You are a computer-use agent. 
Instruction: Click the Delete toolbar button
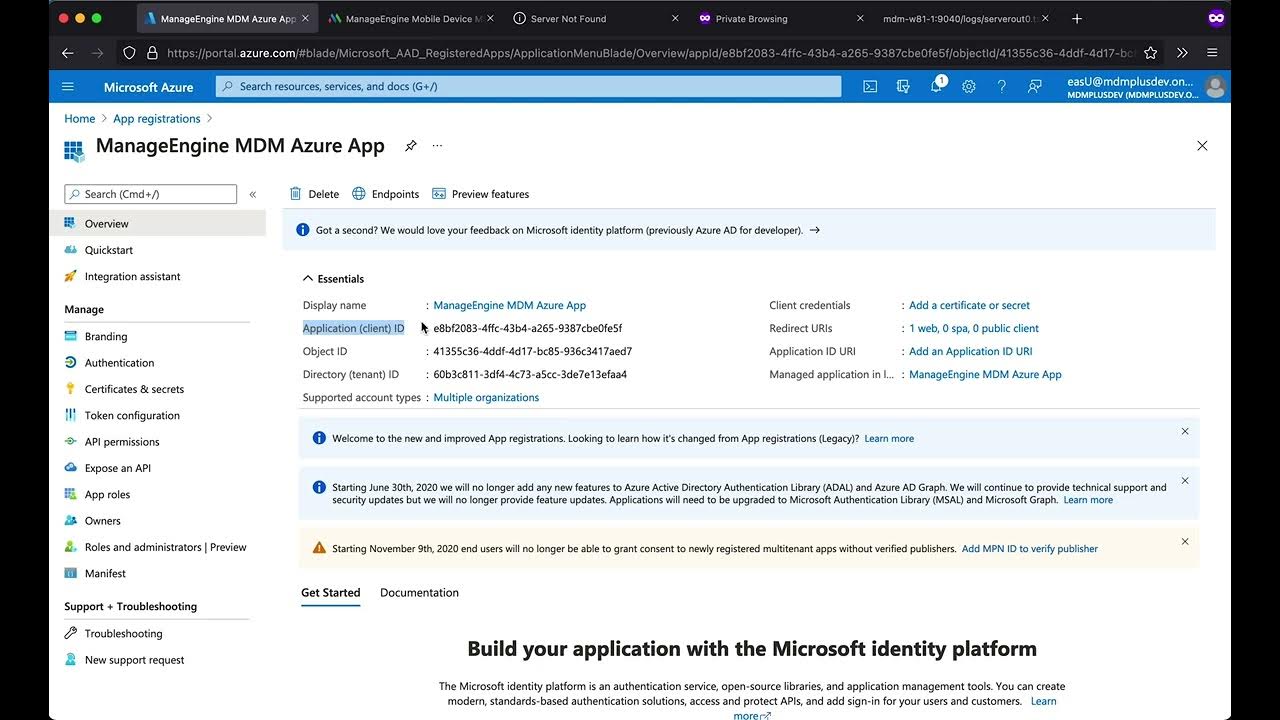[314, 194]
